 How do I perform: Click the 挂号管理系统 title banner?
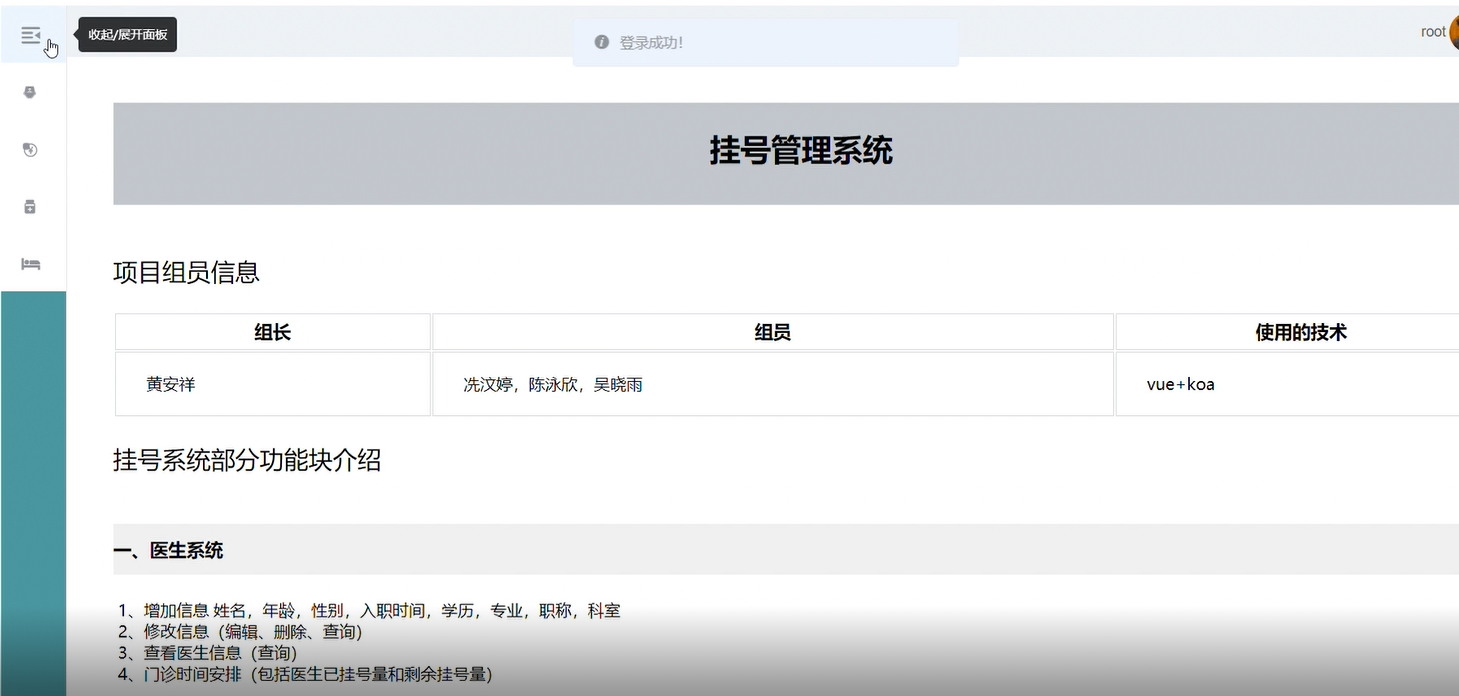tap(786, 153)
